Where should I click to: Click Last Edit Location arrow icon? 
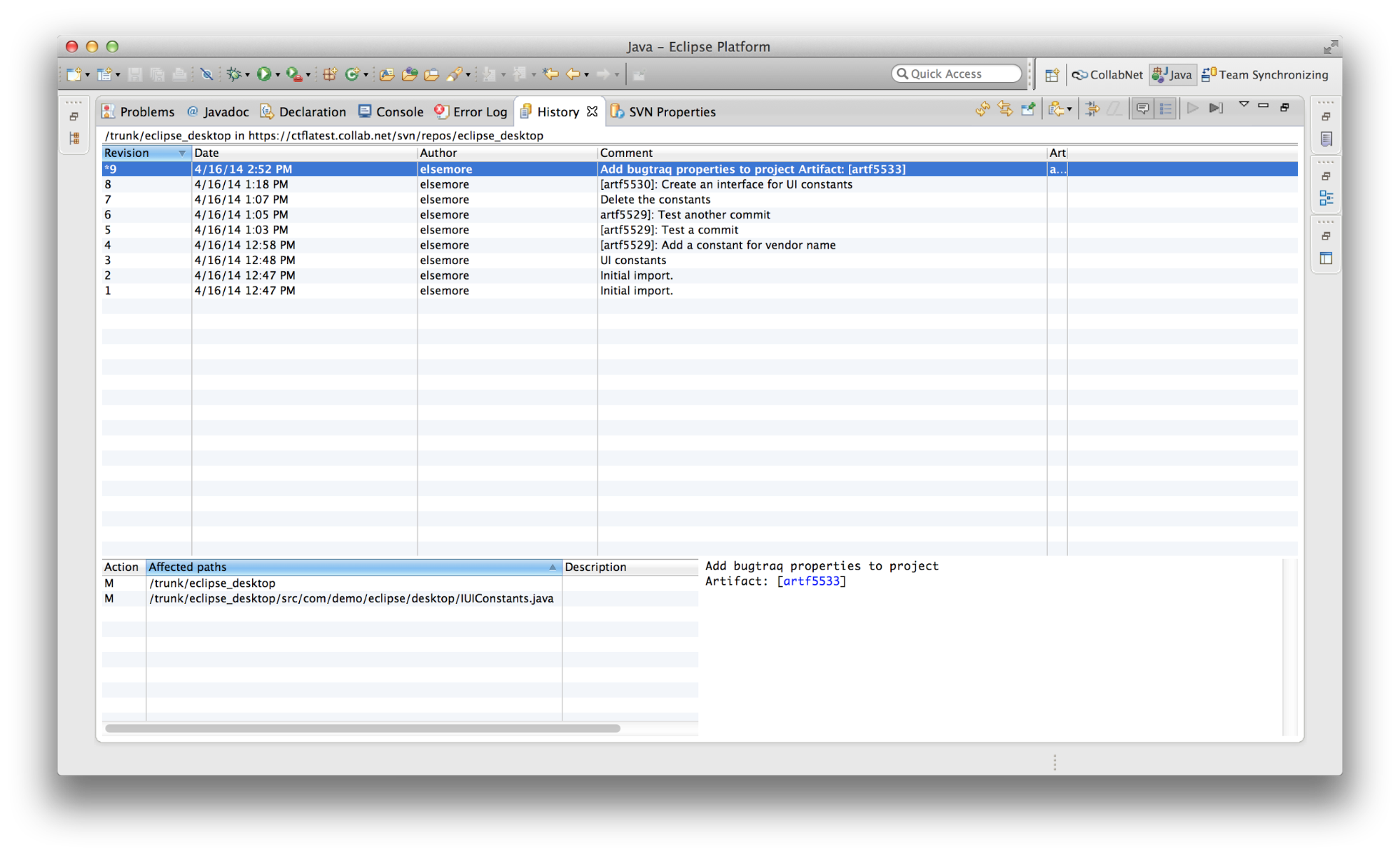[551, 74]
